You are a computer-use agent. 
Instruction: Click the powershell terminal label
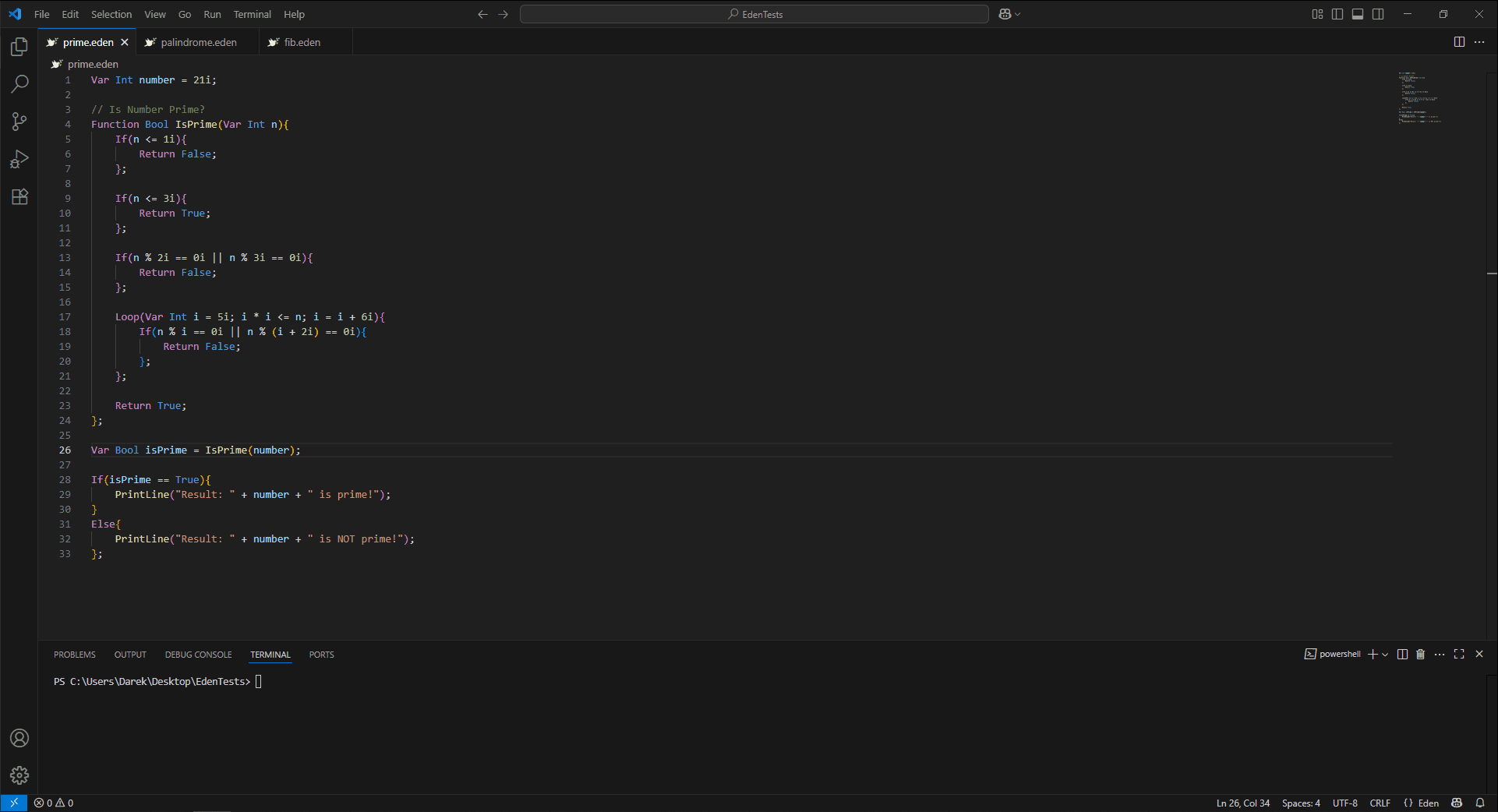coord(1333,655)
